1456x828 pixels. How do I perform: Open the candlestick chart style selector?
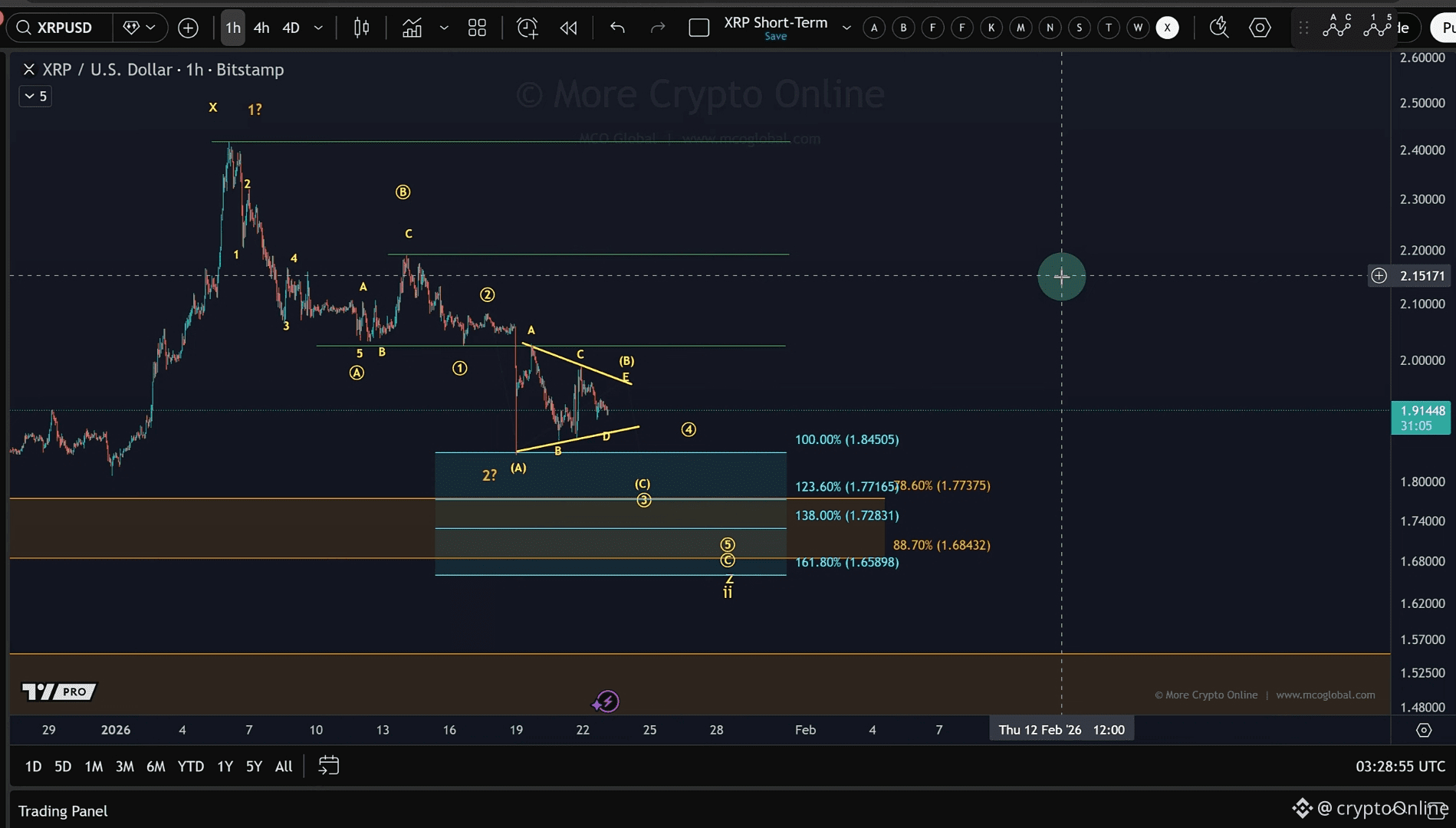[x=361, y=28]
